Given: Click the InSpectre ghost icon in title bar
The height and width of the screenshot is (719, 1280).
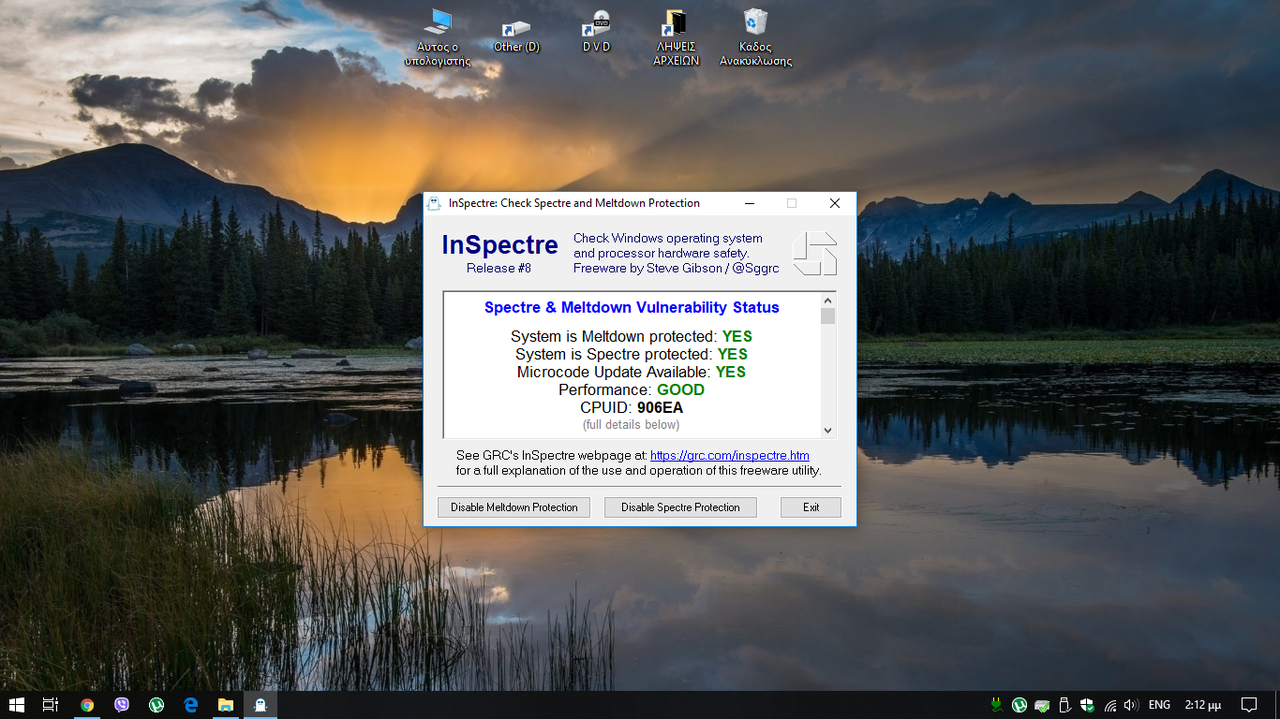Looking at the screenshot, I should tap(435, 203).
